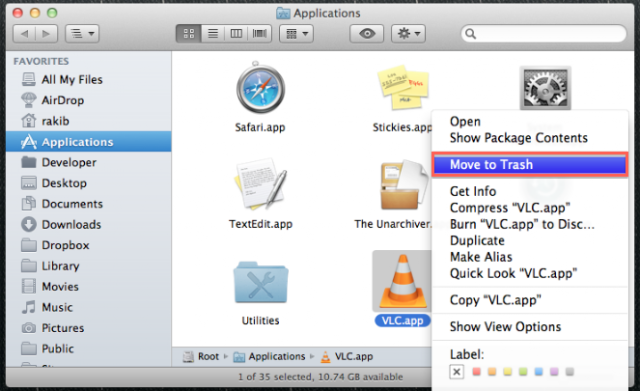
Task: Click the Back navigation arrow
Action: click(24, 33)
